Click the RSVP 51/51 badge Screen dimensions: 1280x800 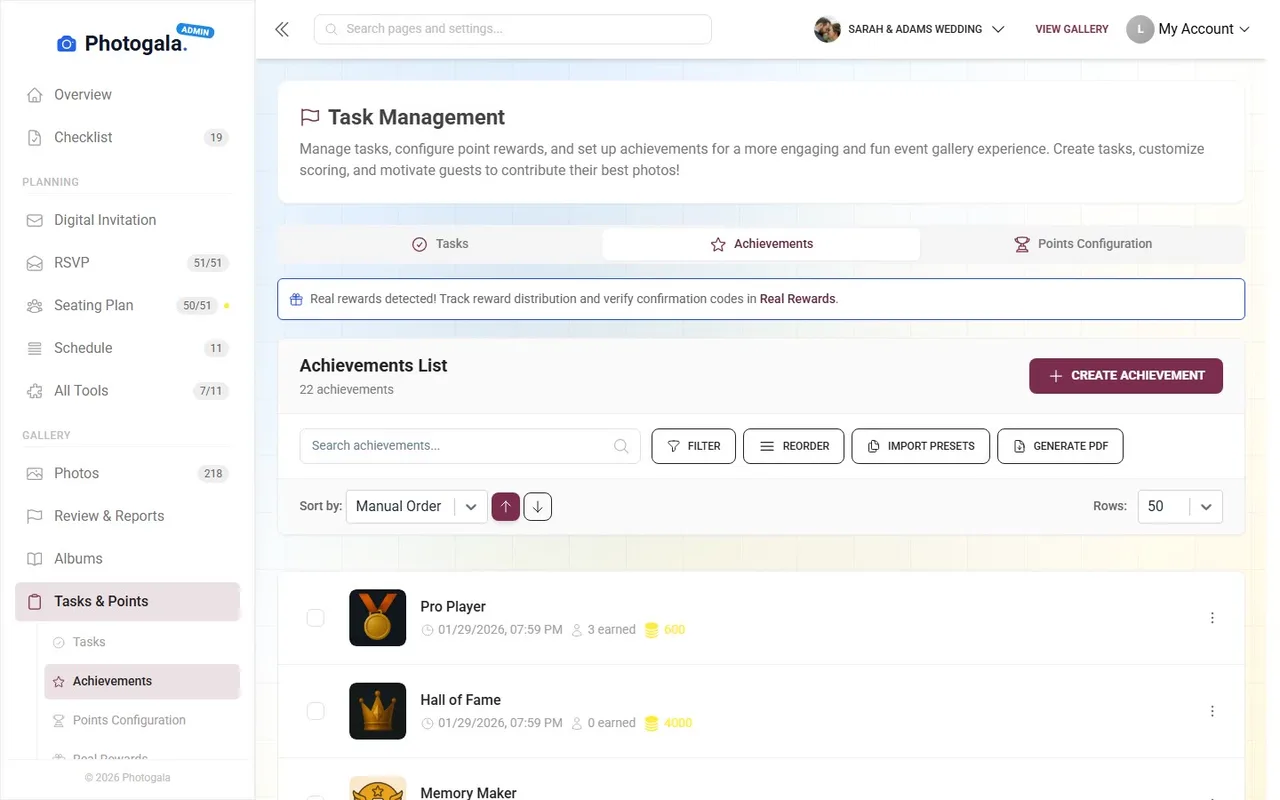[208, 263]
